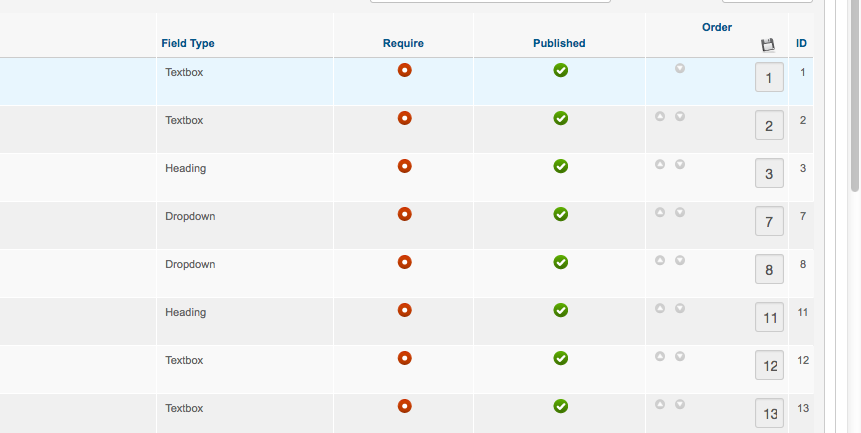Click the order input box showing 8
The height and width of the screenshot is (433, 861).
click(x=769, y=271)
